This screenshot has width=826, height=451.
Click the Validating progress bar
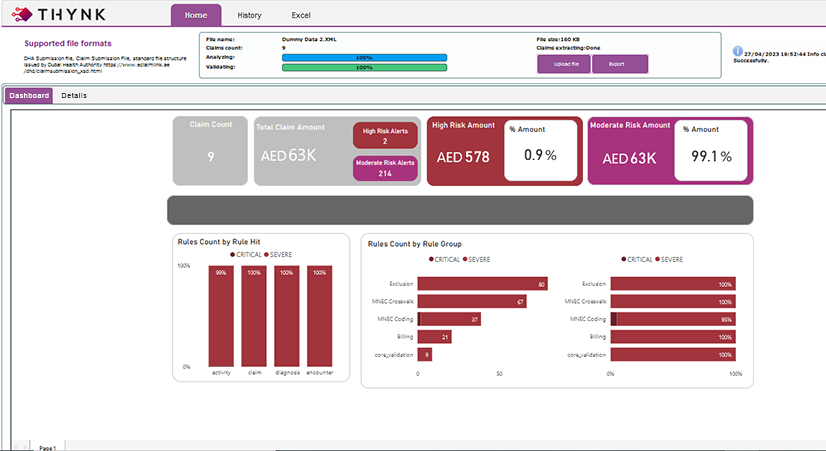click(x=363, y=68)
